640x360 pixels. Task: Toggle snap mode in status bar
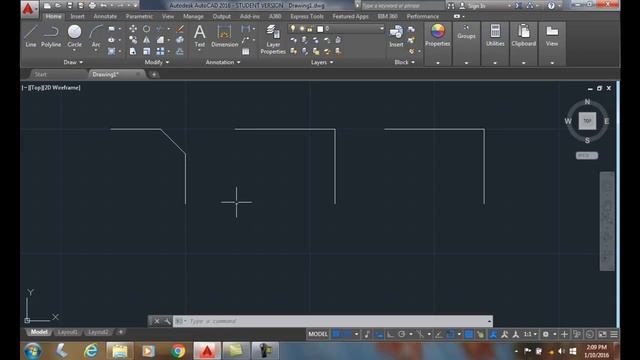point(347,334)
